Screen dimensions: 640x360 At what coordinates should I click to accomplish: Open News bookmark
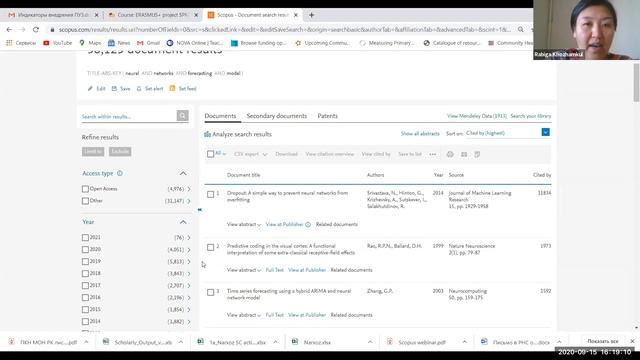point(119,43)
